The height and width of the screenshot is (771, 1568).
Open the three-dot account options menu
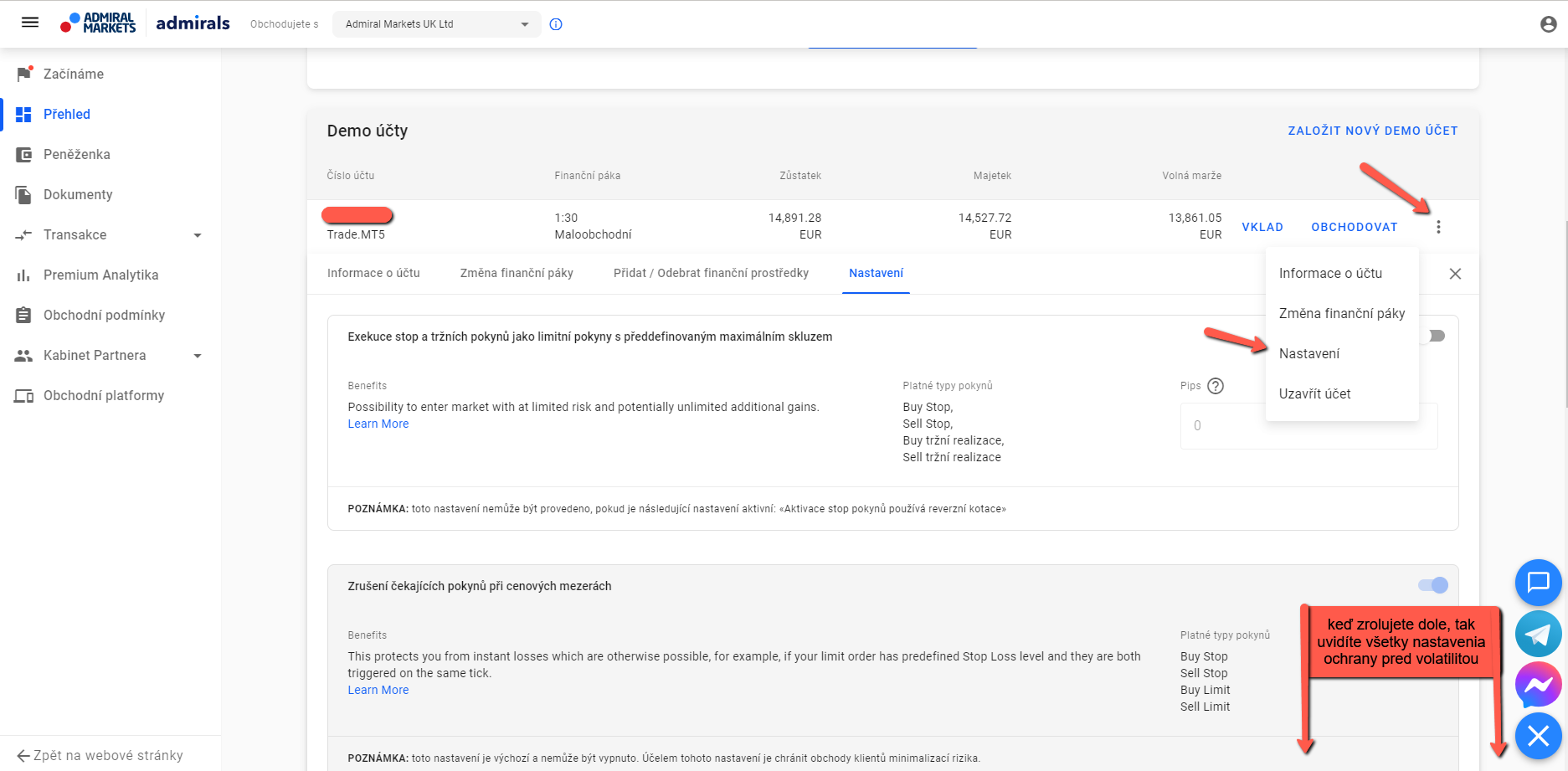pos(1438,227)
